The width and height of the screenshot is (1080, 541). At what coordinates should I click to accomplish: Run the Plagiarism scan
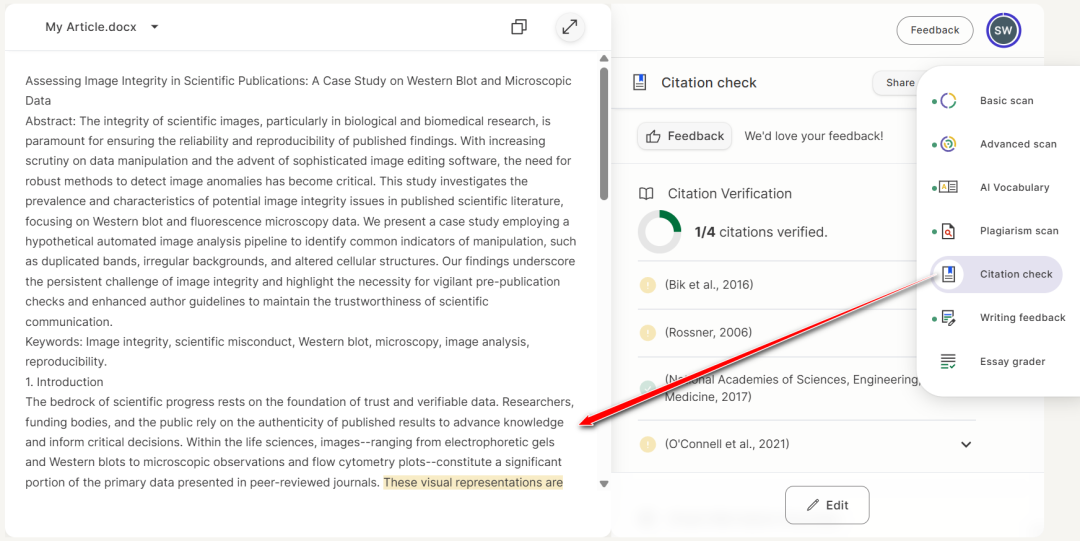coord(1018,231)
